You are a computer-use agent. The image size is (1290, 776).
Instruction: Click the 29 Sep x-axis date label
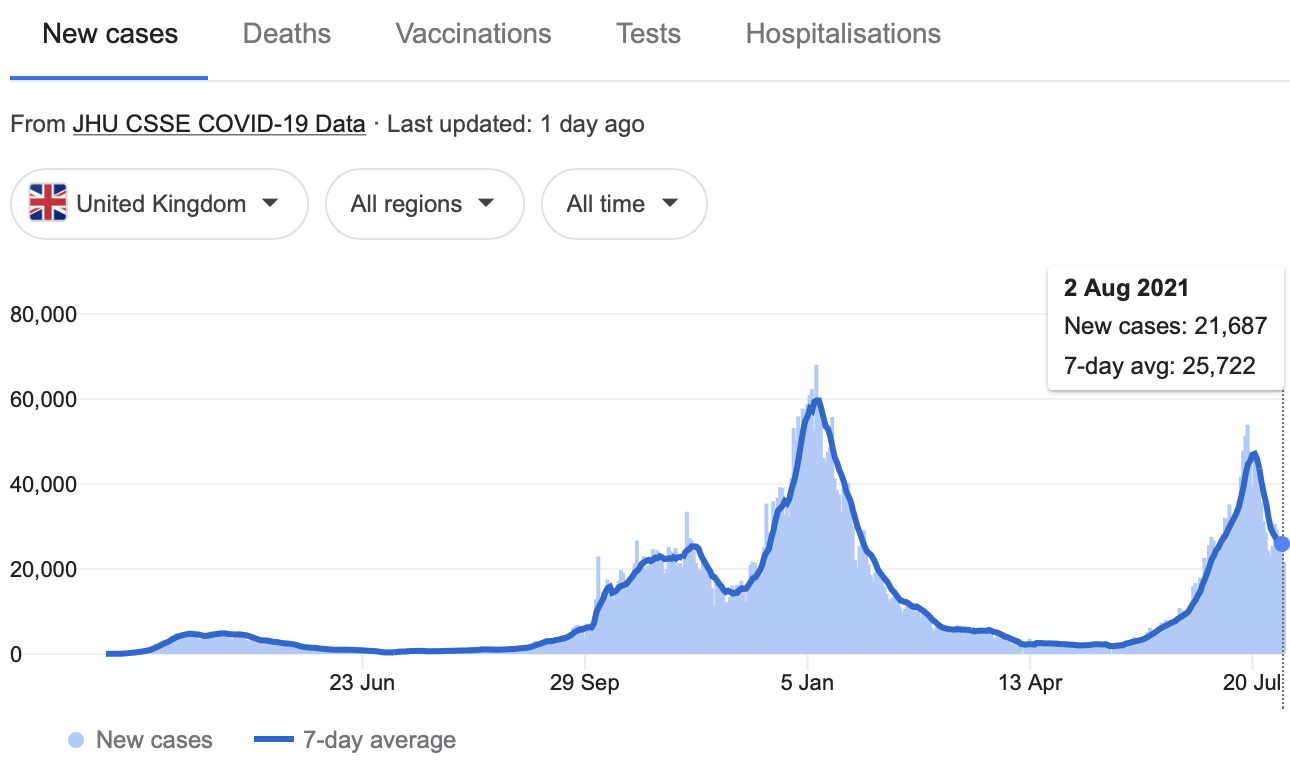[585, 684]
